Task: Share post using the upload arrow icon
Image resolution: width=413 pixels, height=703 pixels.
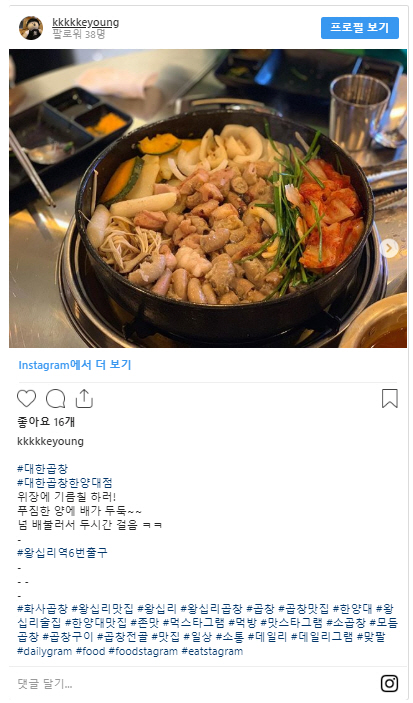Action: (x=84, y=398)
